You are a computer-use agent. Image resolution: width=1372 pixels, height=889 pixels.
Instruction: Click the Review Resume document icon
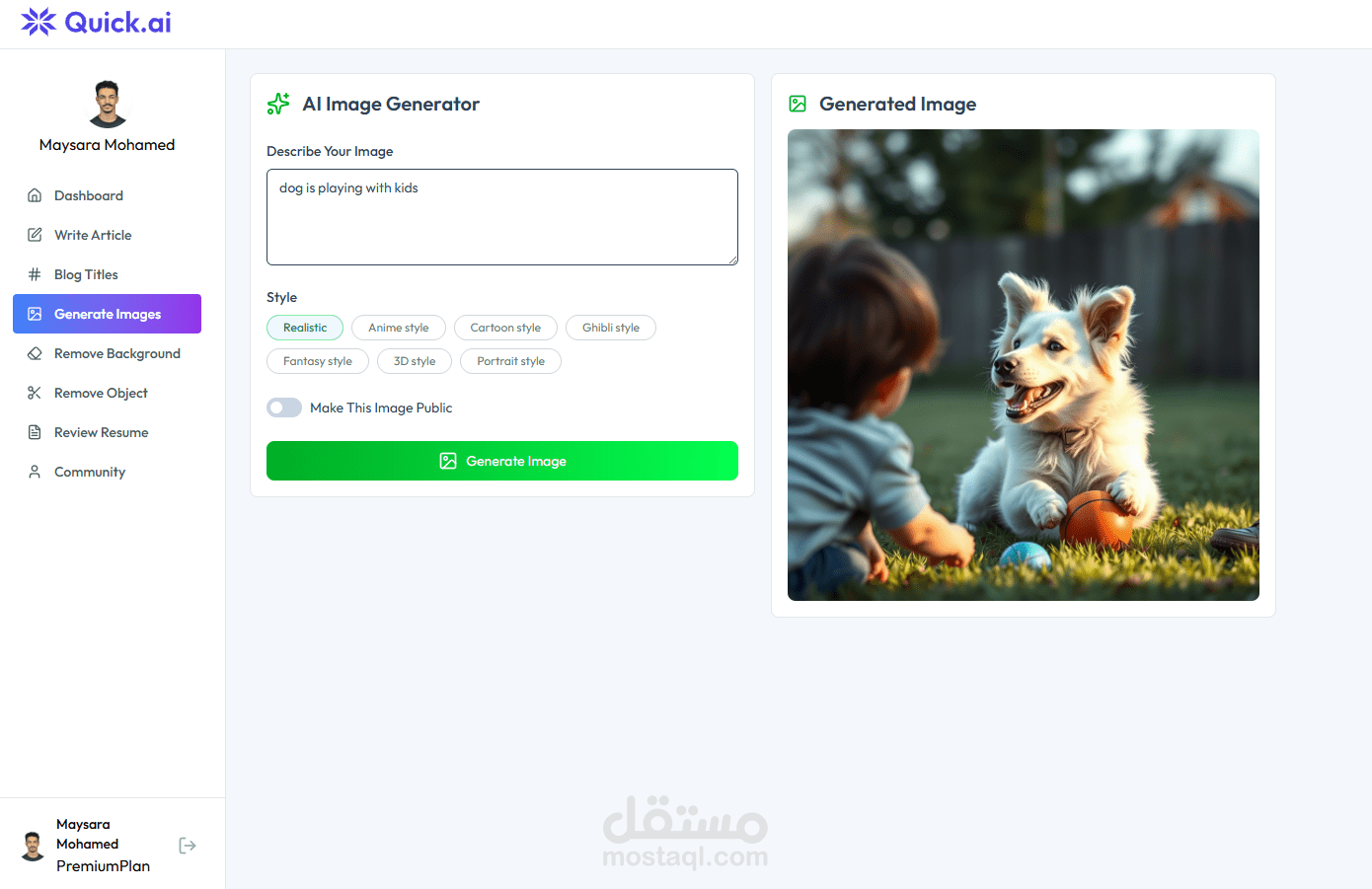click(x=35, y=432)
